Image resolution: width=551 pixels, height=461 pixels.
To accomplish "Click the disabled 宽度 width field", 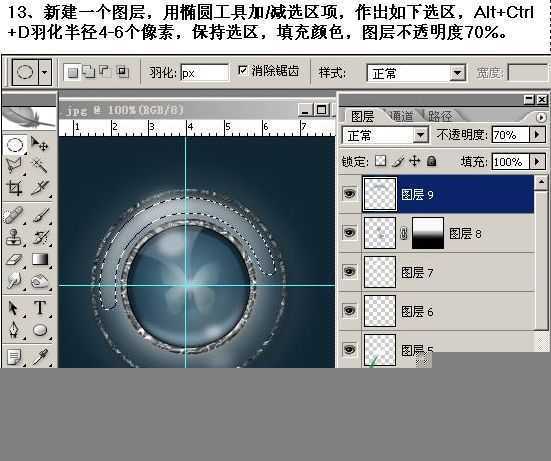I will coord(528,73).
